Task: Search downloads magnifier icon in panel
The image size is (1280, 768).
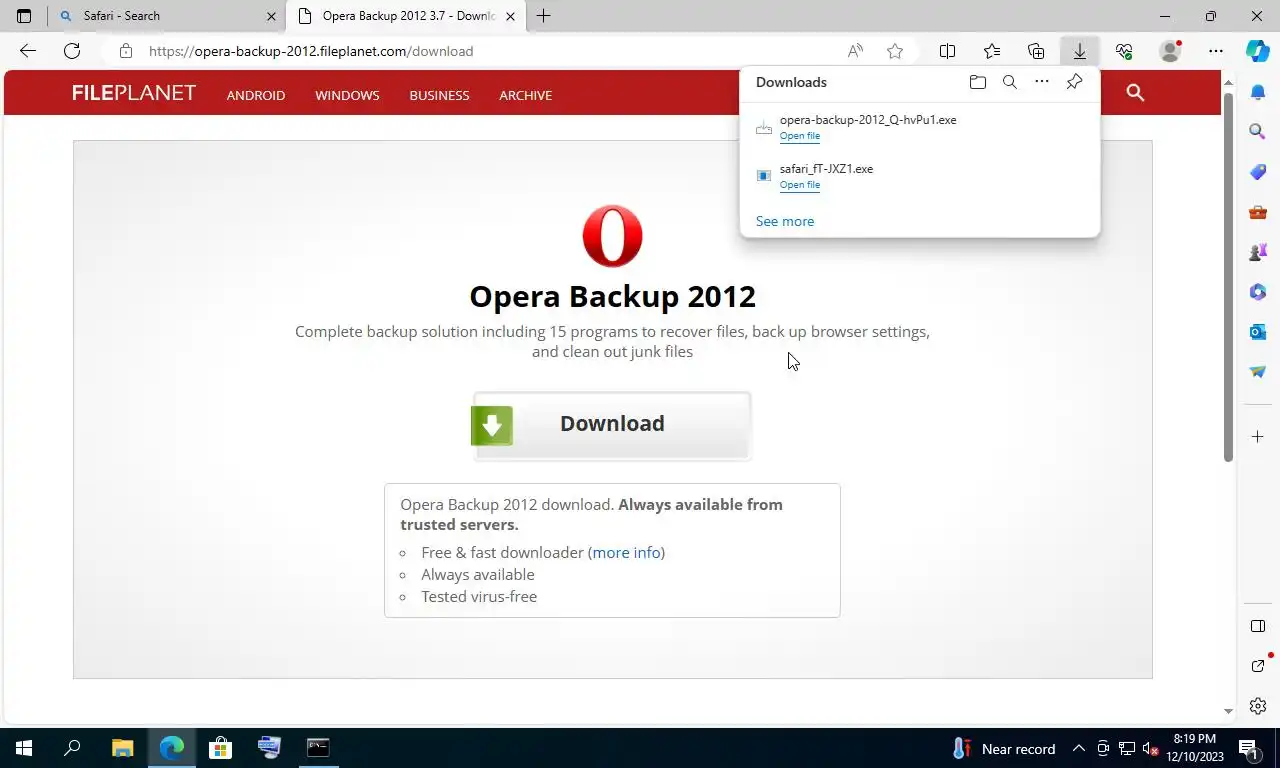Action: (1010, 82)
